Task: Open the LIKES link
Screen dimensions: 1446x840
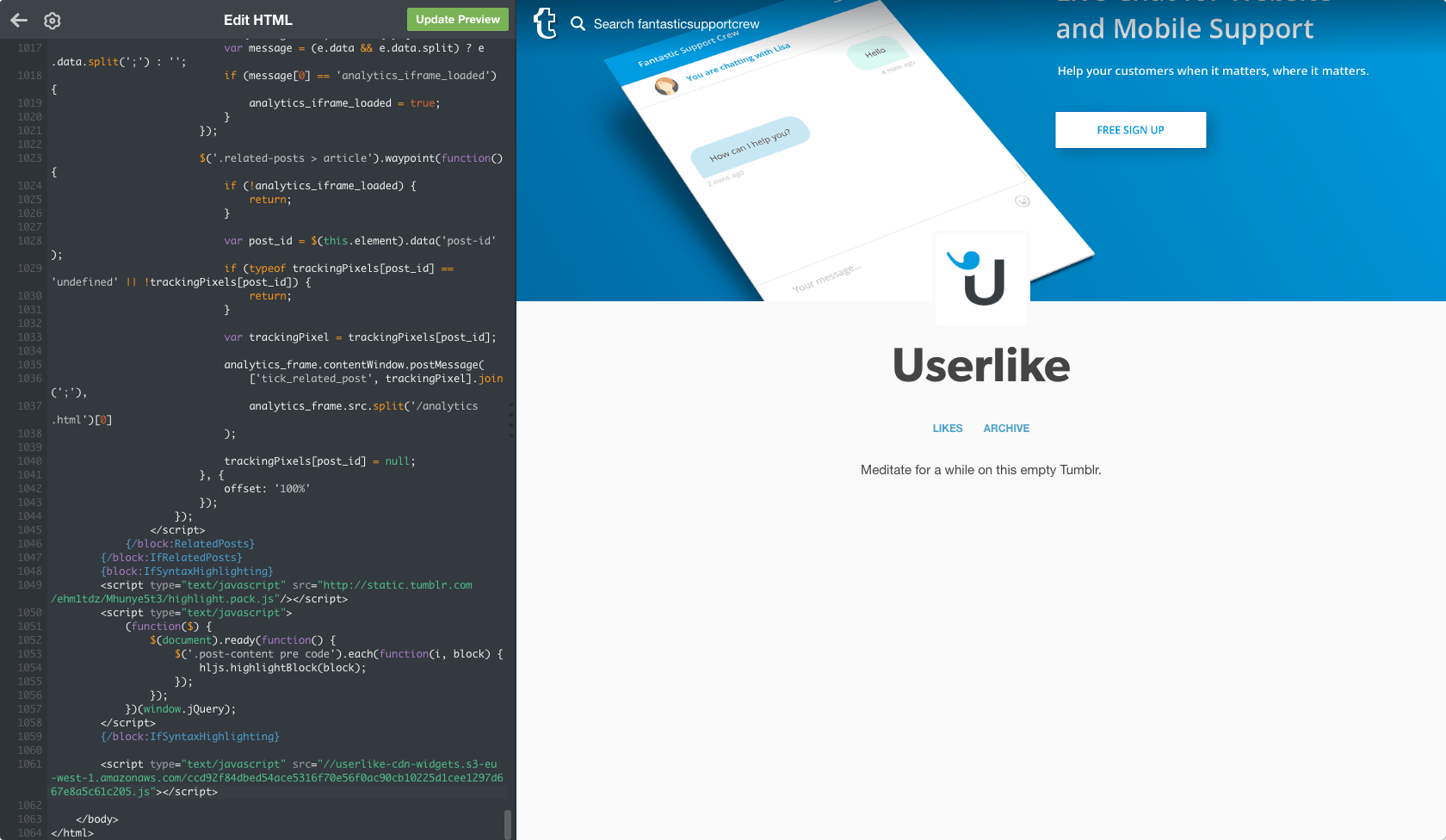Action: tap(948, 429)
